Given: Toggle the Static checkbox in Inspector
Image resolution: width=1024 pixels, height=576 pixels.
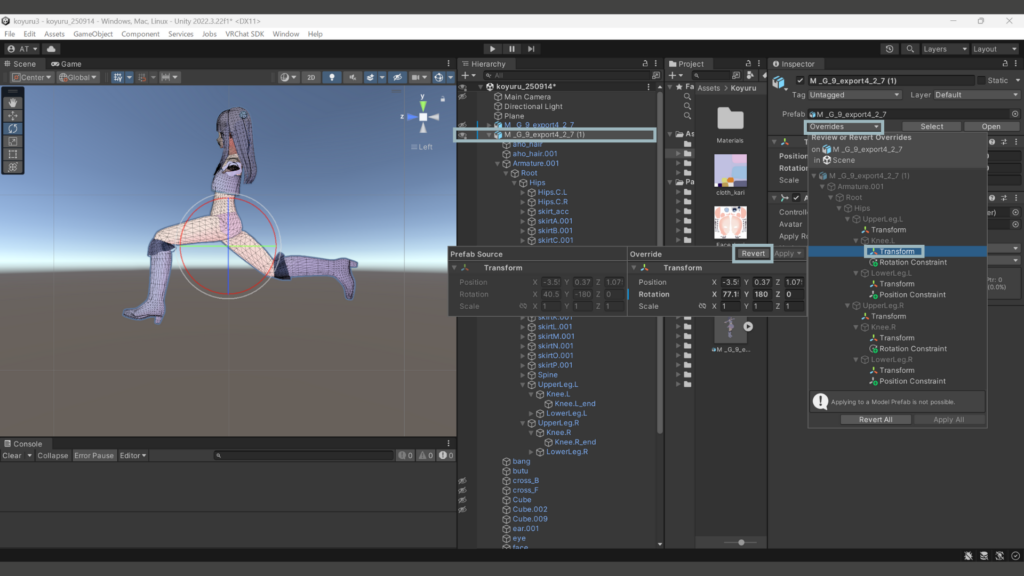Looking at the screenshot, I should point(981,80).
